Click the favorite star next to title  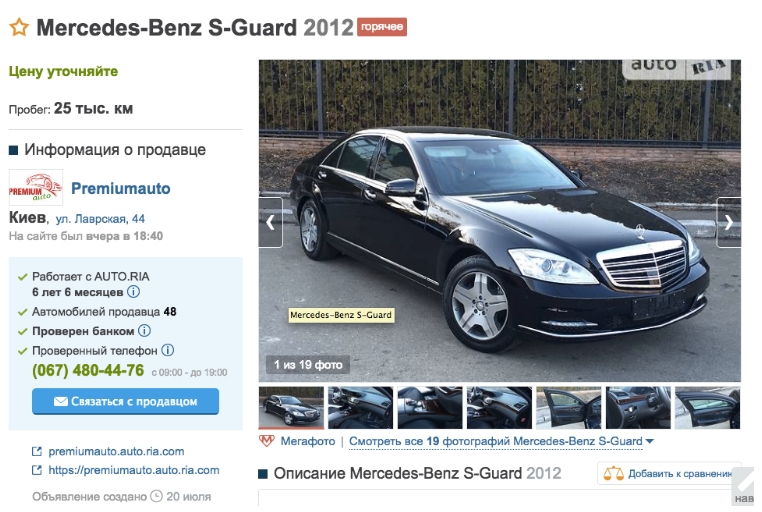[19, 27]
